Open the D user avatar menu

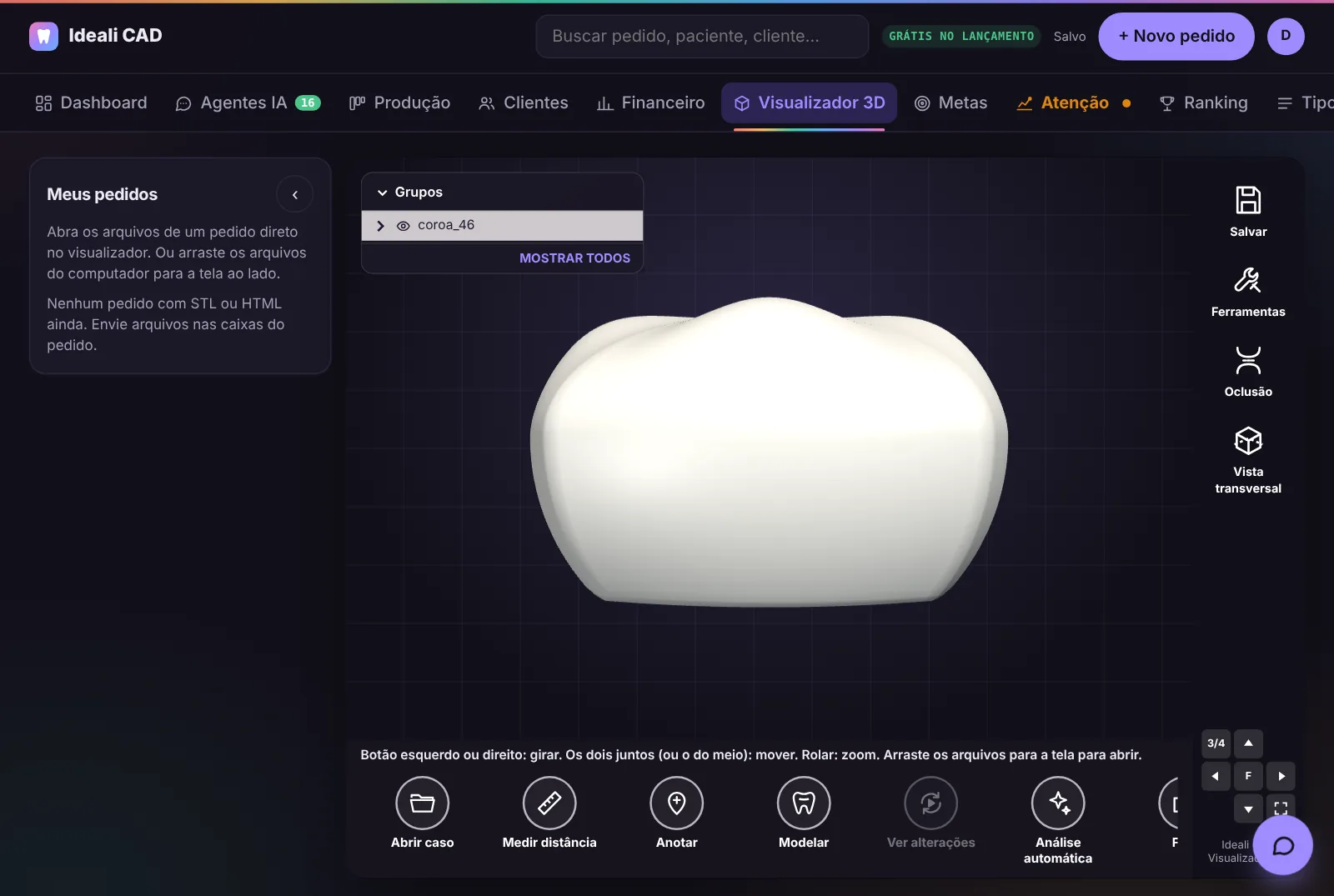click(1286, 36)
